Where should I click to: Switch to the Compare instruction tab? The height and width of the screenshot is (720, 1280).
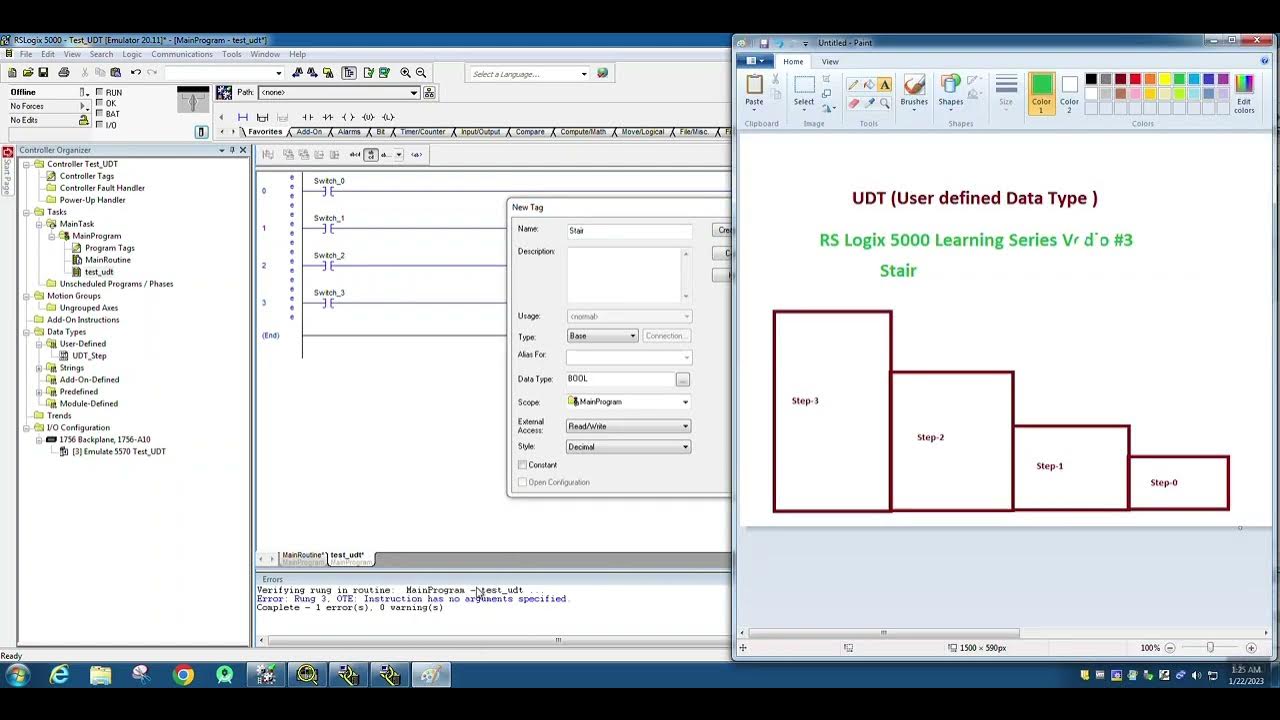click(530, 132)
